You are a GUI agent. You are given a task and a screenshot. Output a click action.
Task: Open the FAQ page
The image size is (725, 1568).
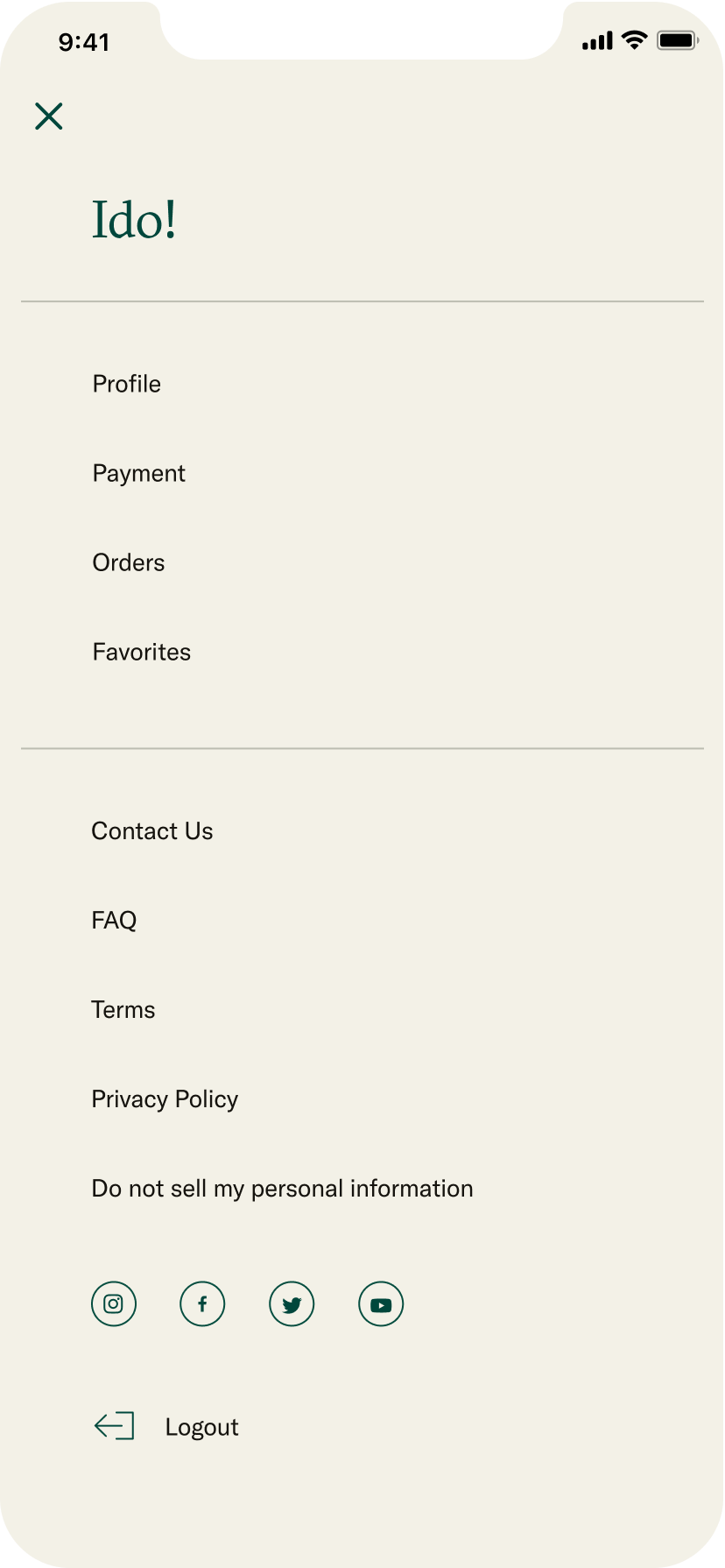115,920
